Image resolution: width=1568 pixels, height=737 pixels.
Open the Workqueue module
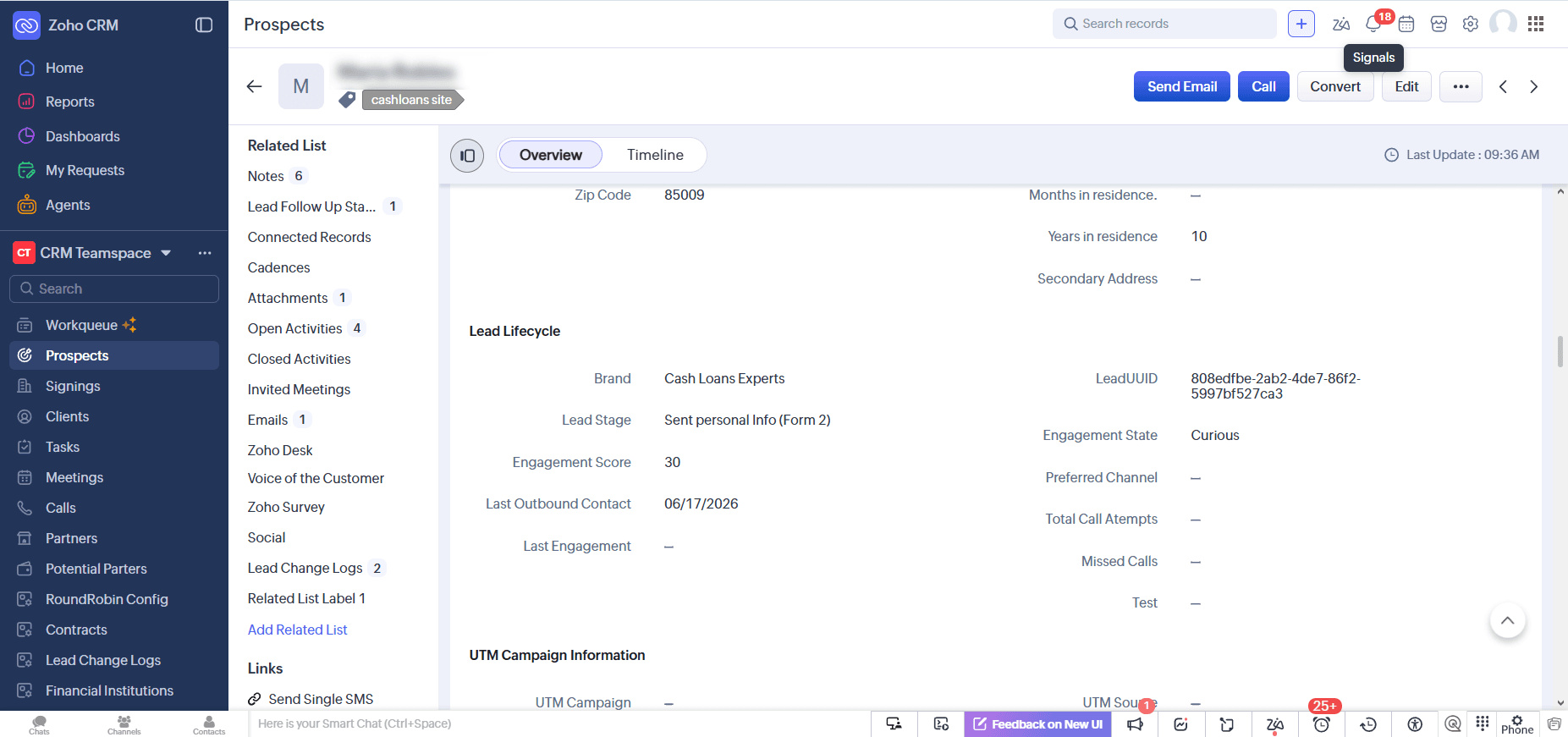pos(114,325)
